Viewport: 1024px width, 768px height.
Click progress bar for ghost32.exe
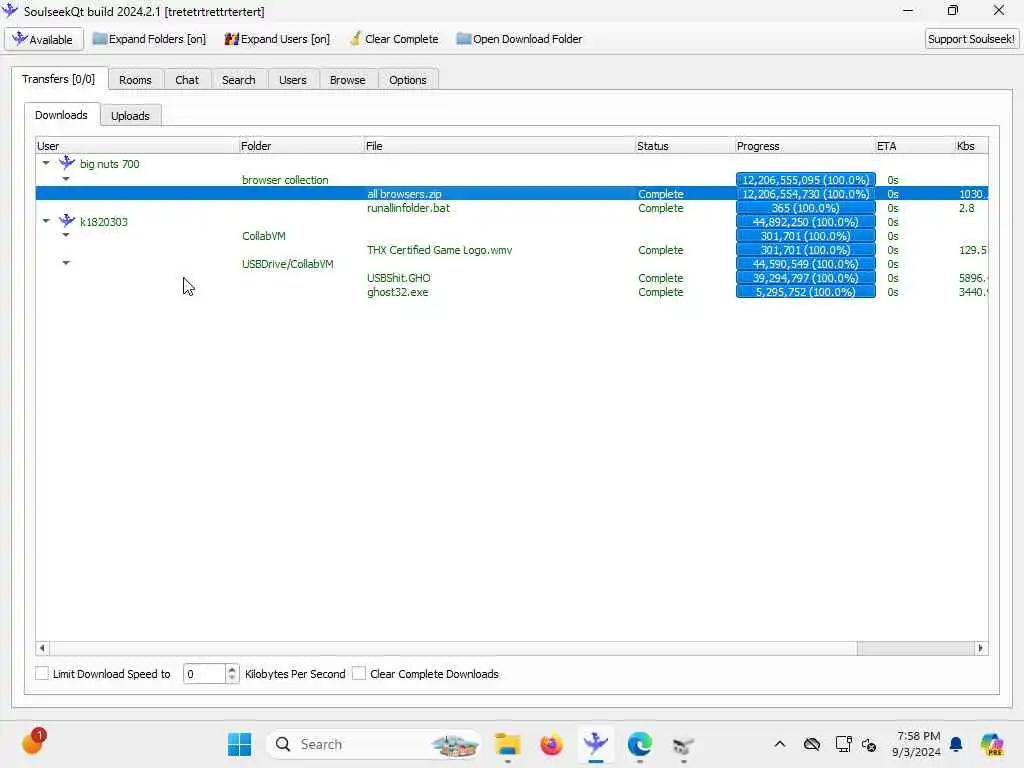click(805, 292)
